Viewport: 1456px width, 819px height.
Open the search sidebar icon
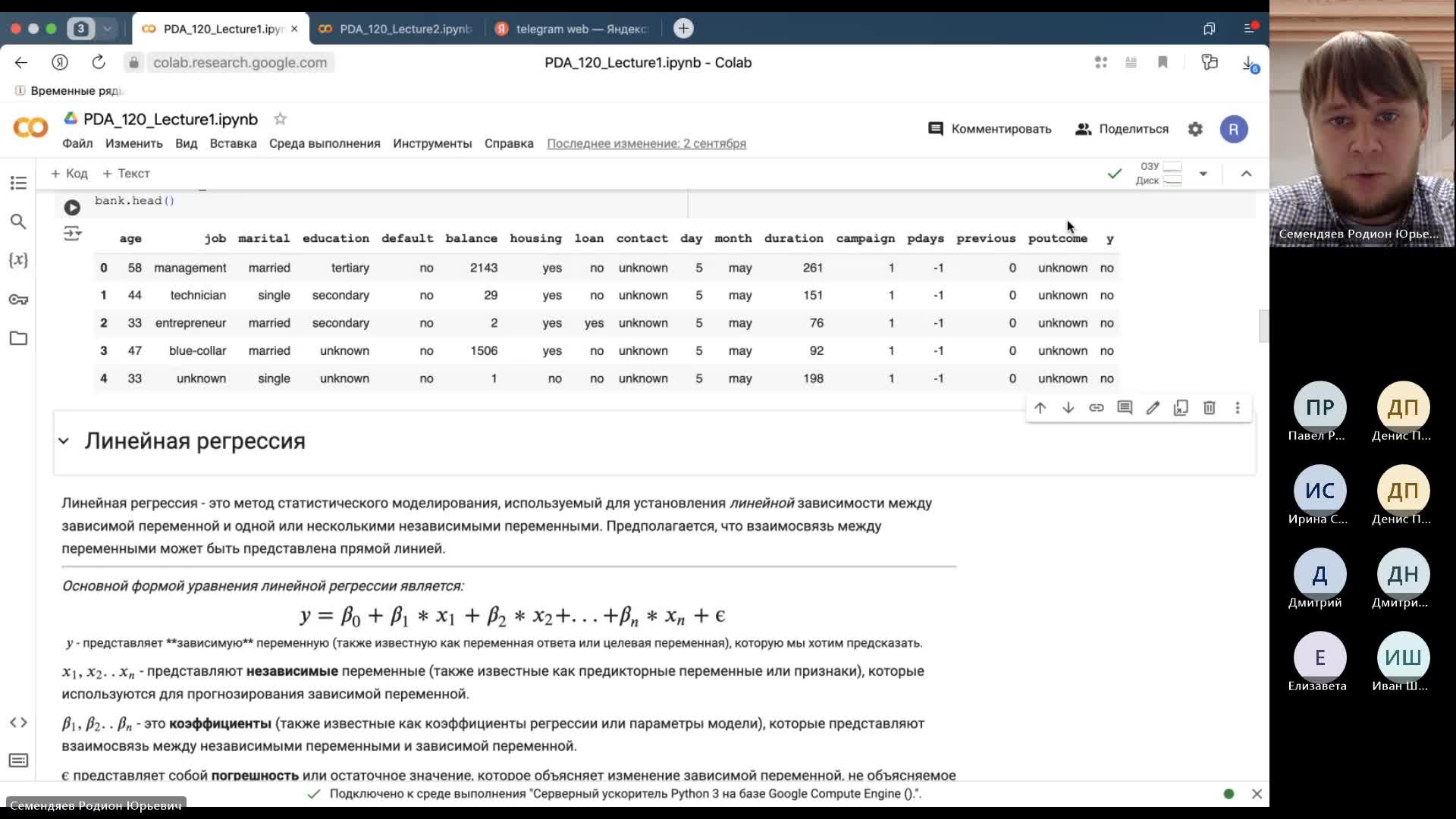18,221
